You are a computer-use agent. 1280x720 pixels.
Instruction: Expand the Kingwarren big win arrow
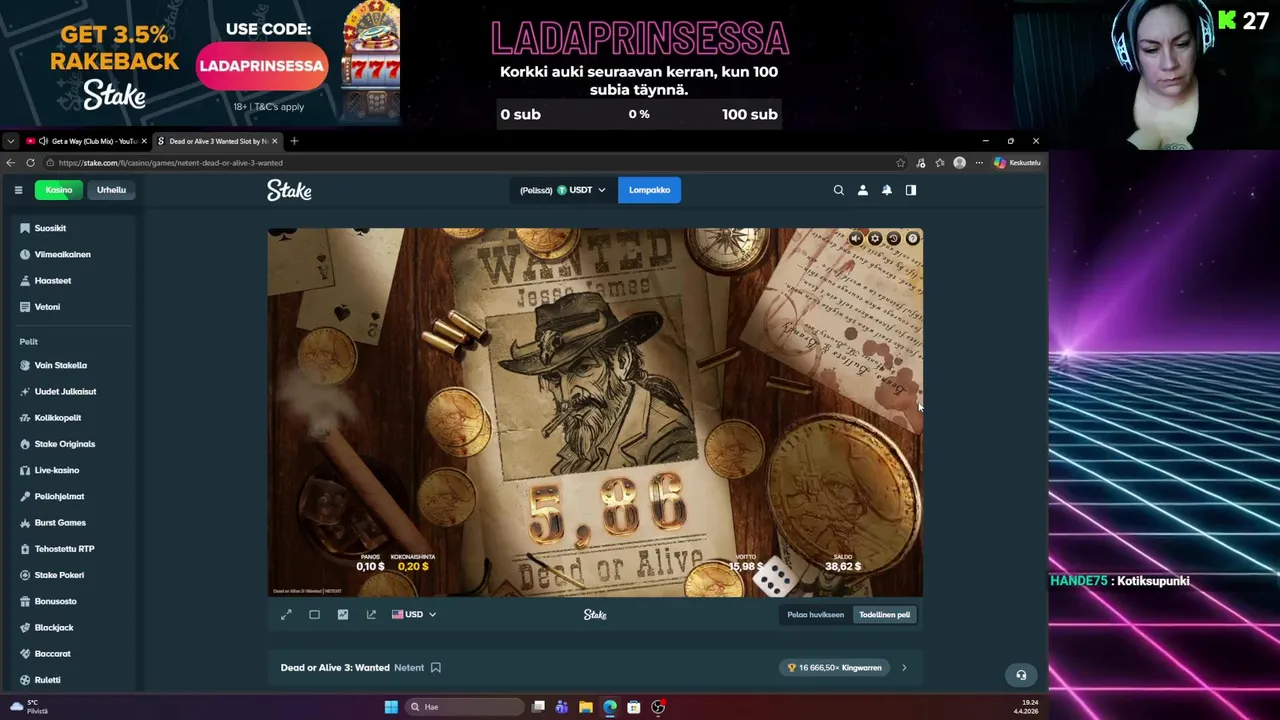[x=904, y=667]
